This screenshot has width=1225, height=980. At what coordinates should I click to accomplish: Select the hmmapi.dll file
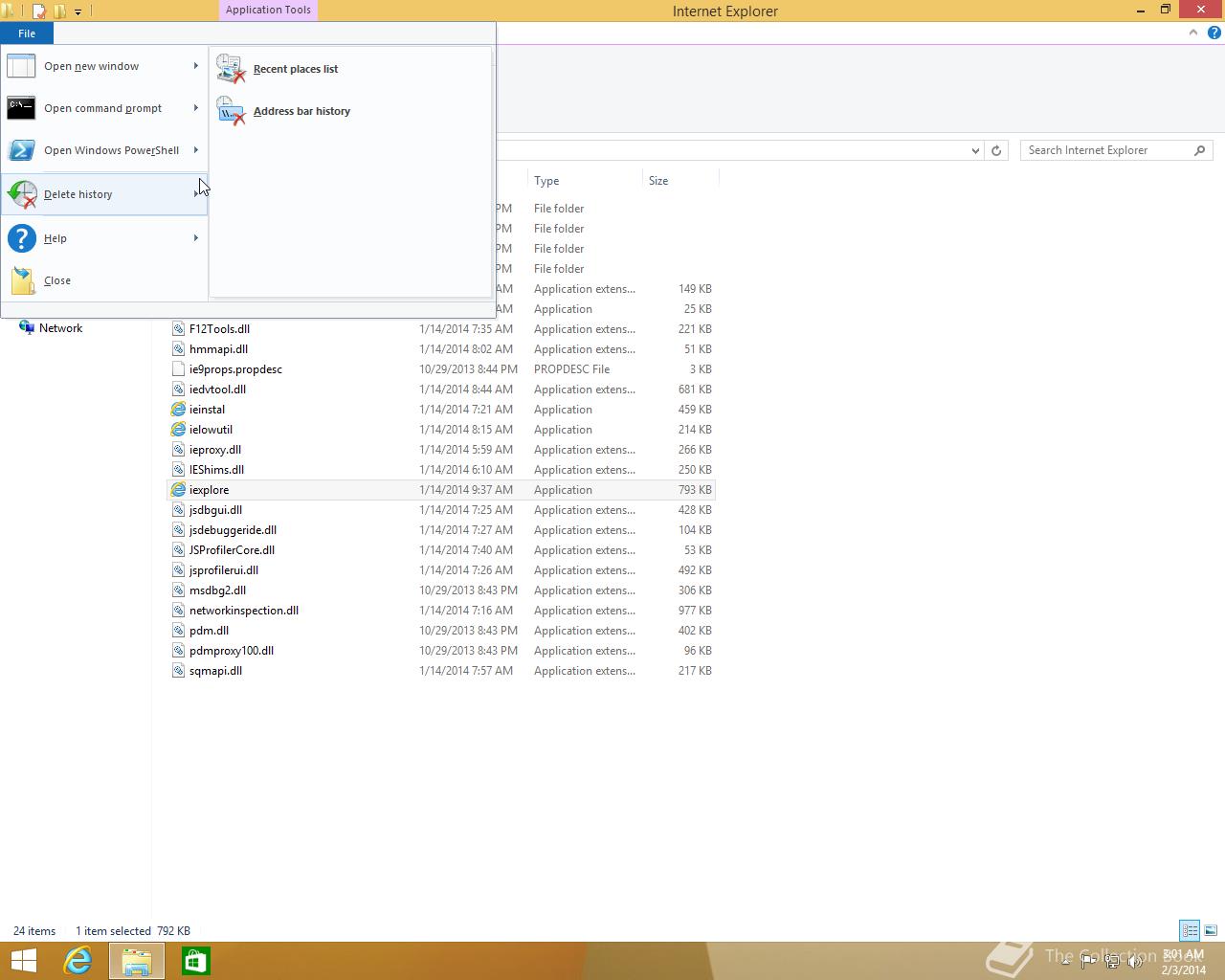(218, 349)
